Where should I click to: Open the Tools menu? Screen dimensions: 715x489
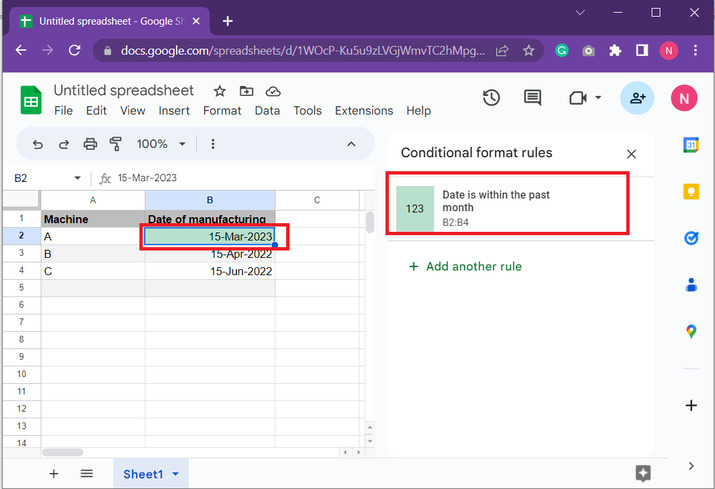(307, 111)
